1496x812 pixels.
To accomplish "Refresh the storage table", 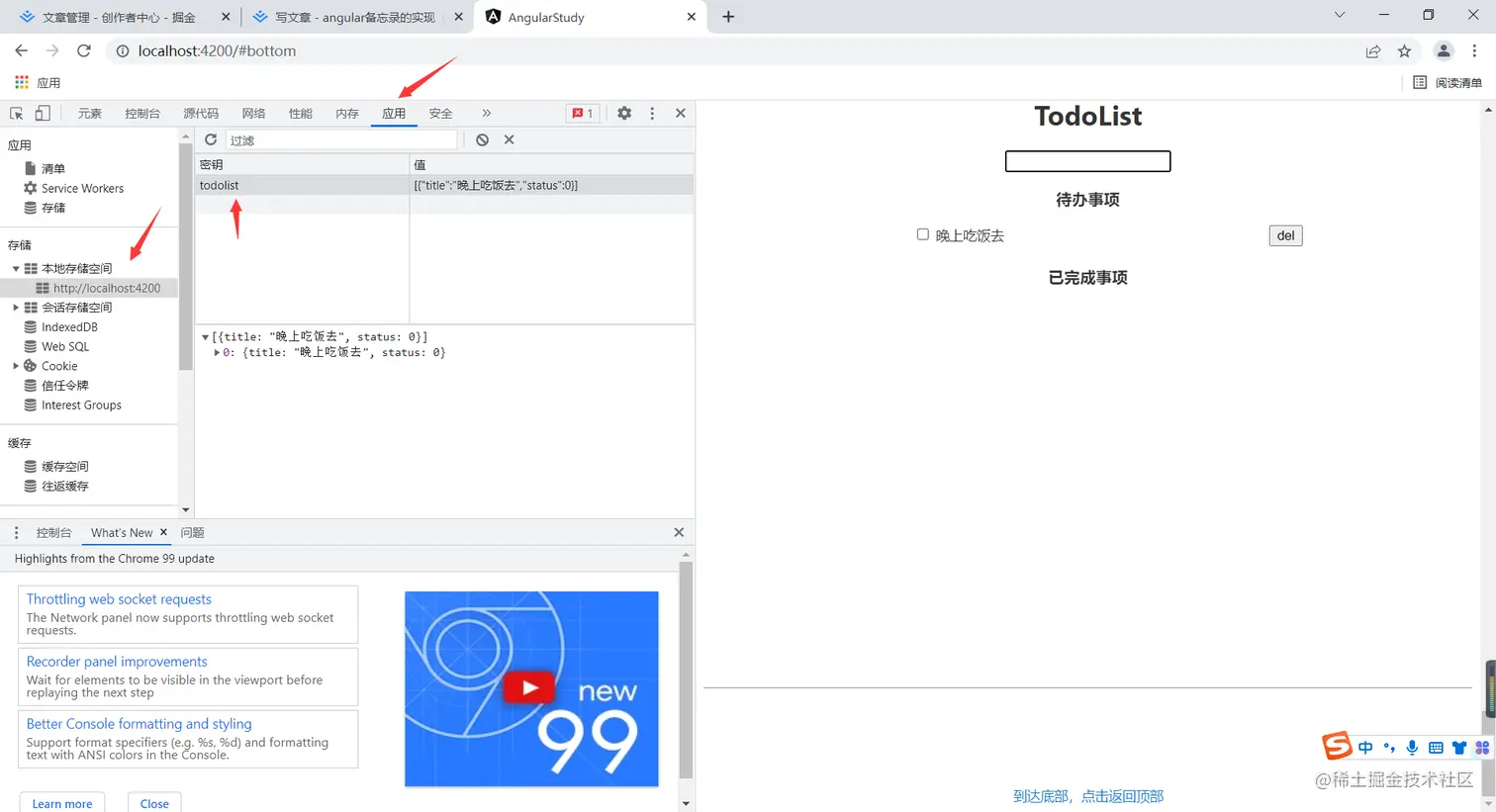I will (x=211, y=139).
